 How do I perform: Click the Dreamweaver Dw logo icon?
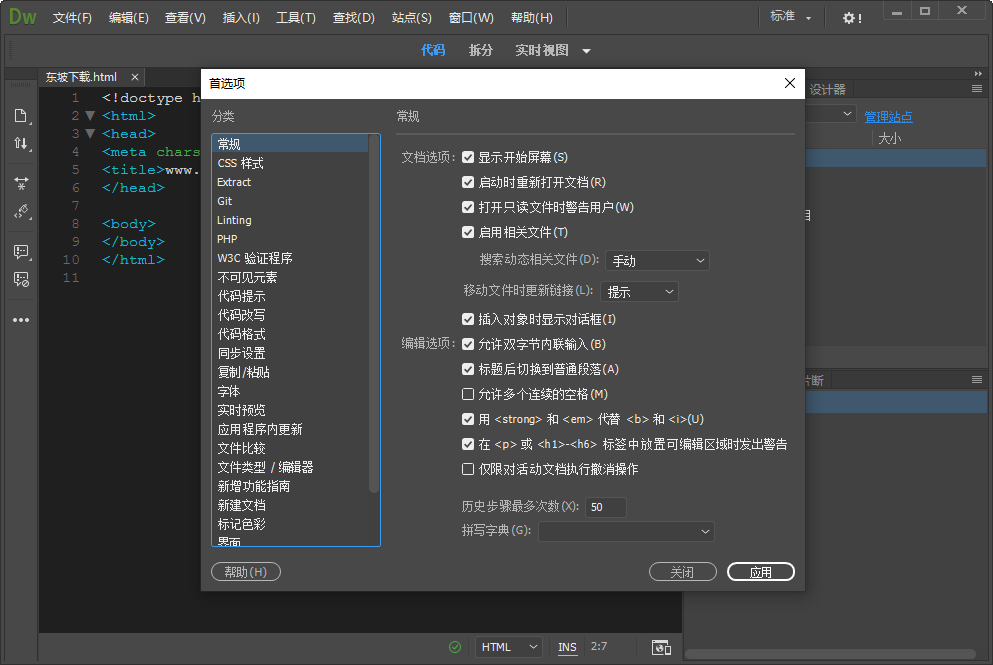[23, 17]
